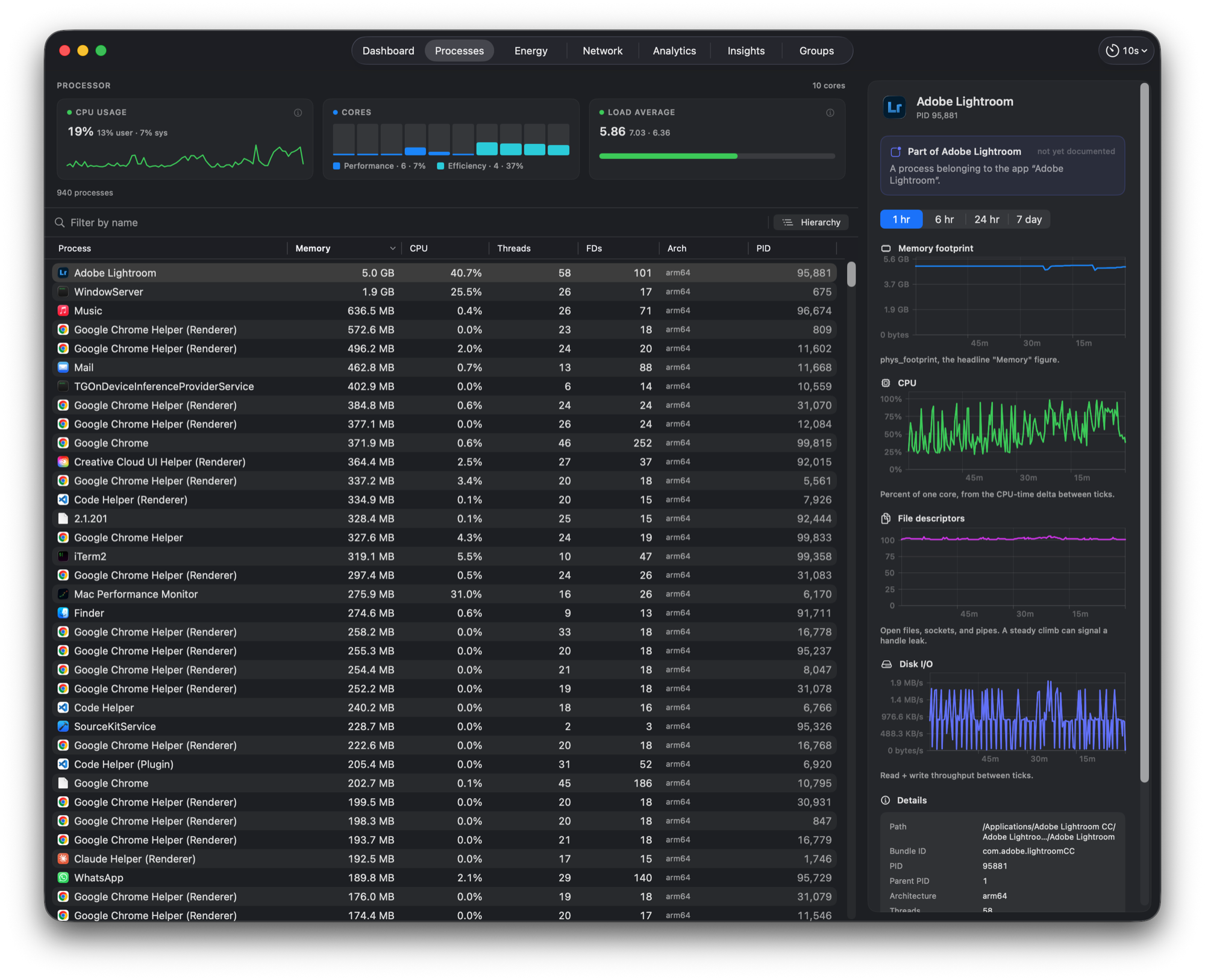
Task: Click the info icon on the Load Average card
Action: click(830, 113)
